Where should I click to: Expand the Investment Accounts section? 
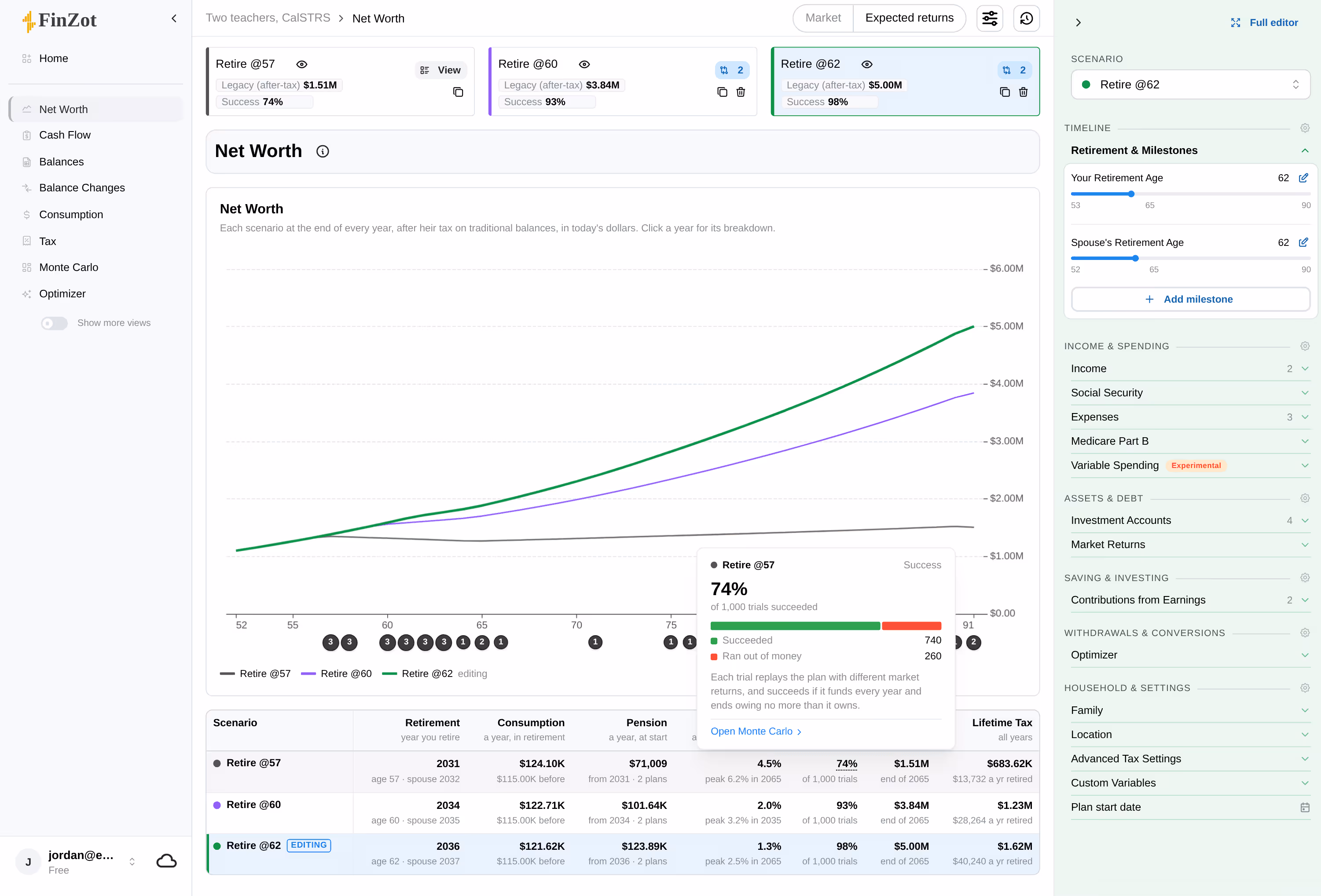pos(1190,520)
